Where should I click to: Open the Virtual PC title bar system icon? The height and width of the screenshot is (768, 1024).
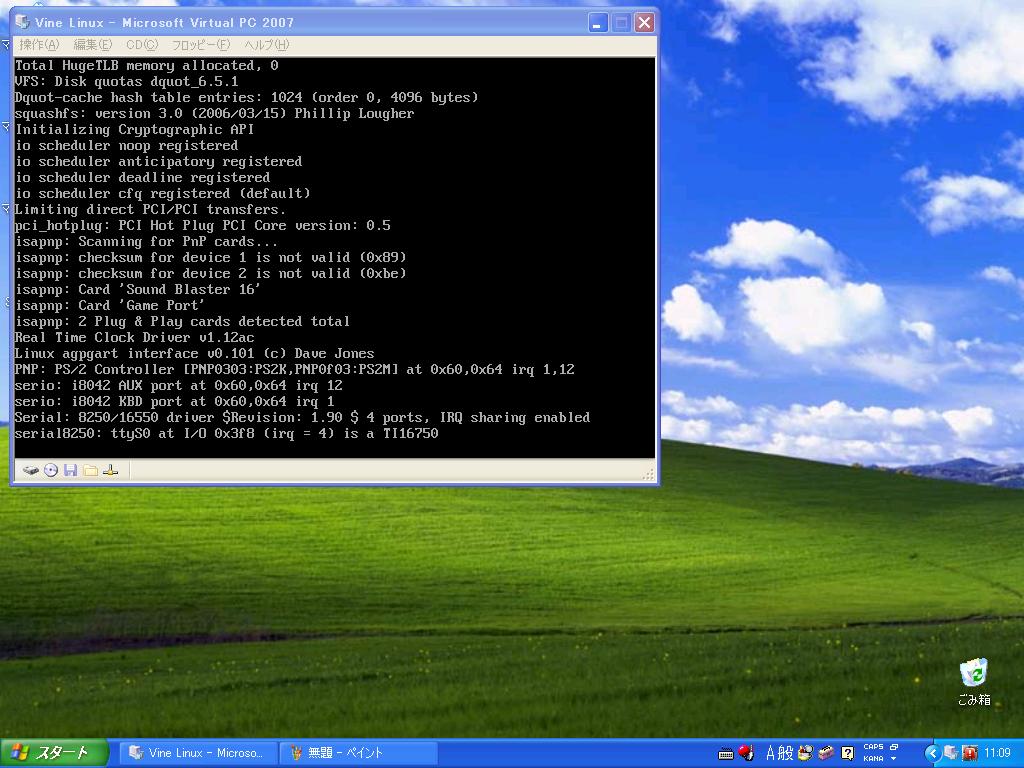(22, 22)
